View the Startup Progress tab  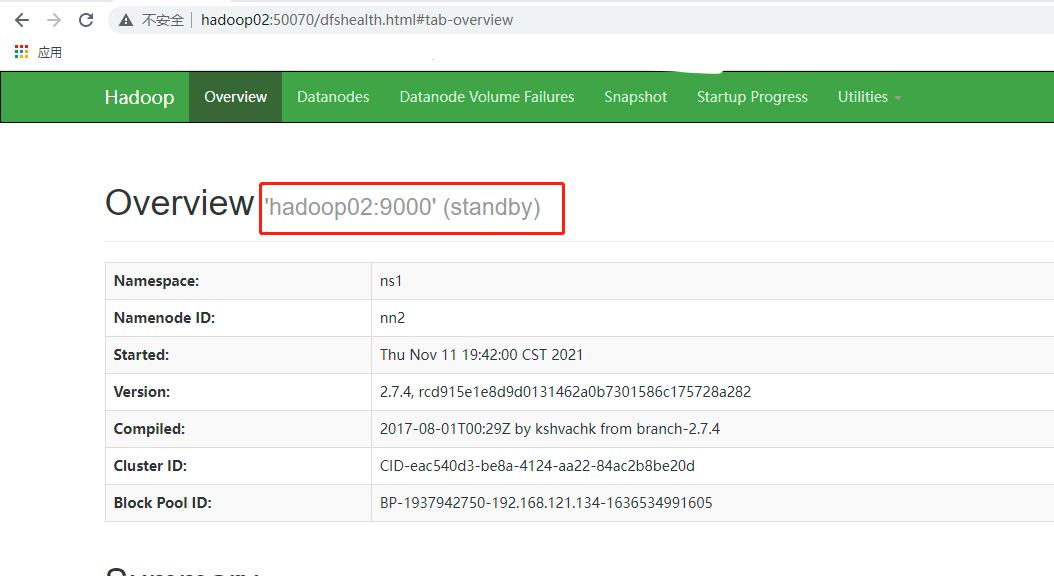(752, 97)
